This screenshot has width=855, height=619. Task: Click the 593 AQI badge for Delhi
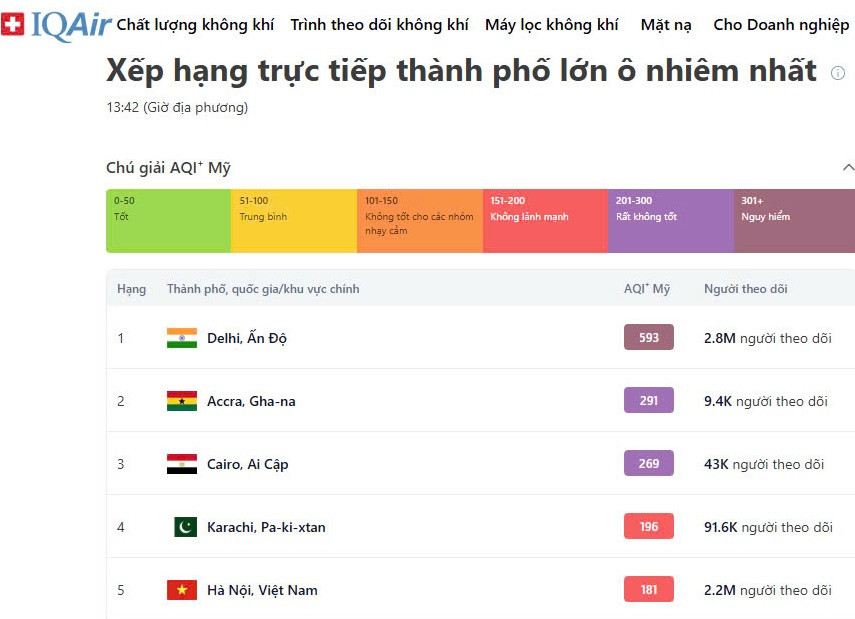tap(648, 337)
